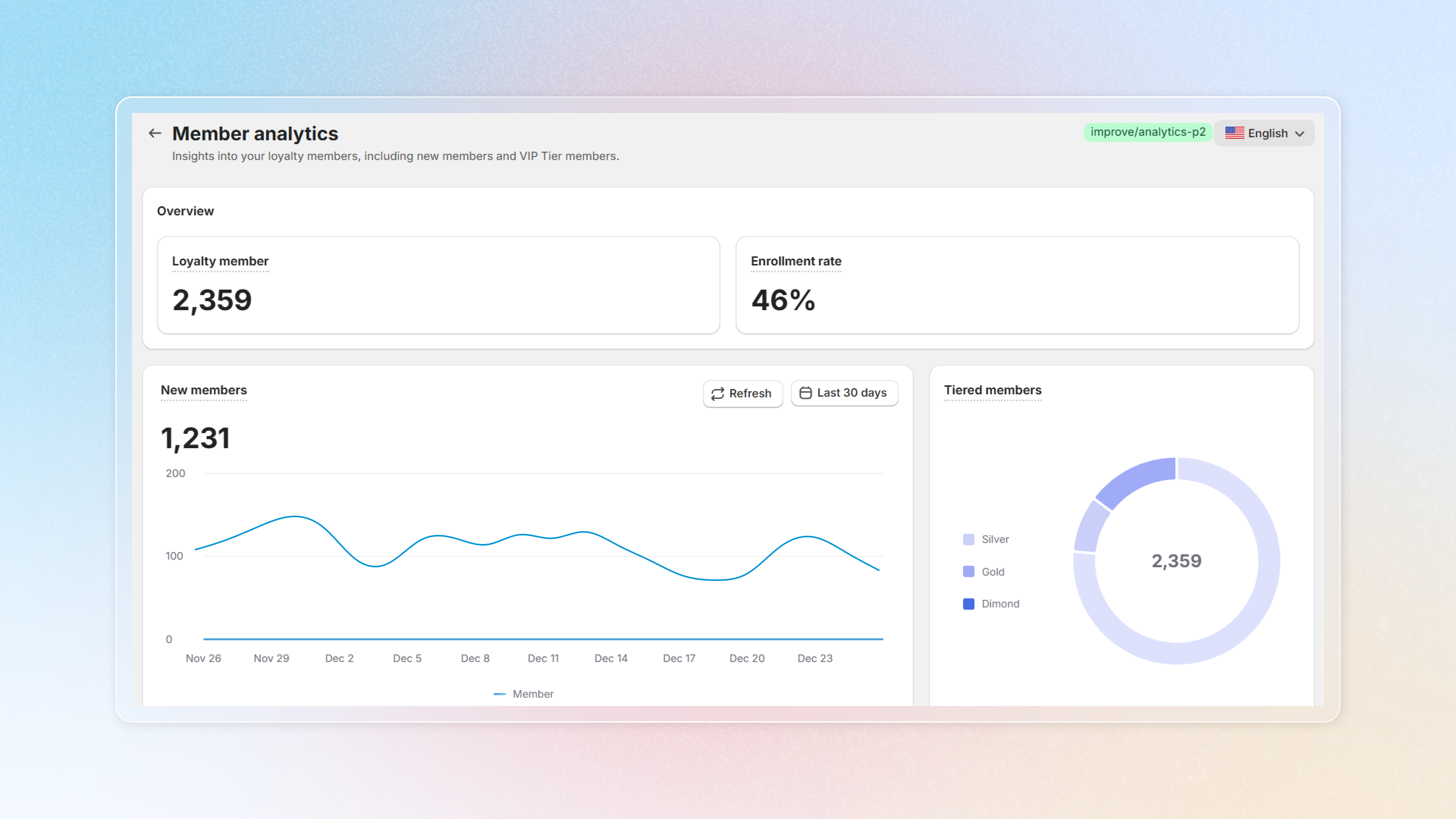Toggle Dimond legend swatch
The height and width of the screenshot is (819, 1456).
(968, 604)
